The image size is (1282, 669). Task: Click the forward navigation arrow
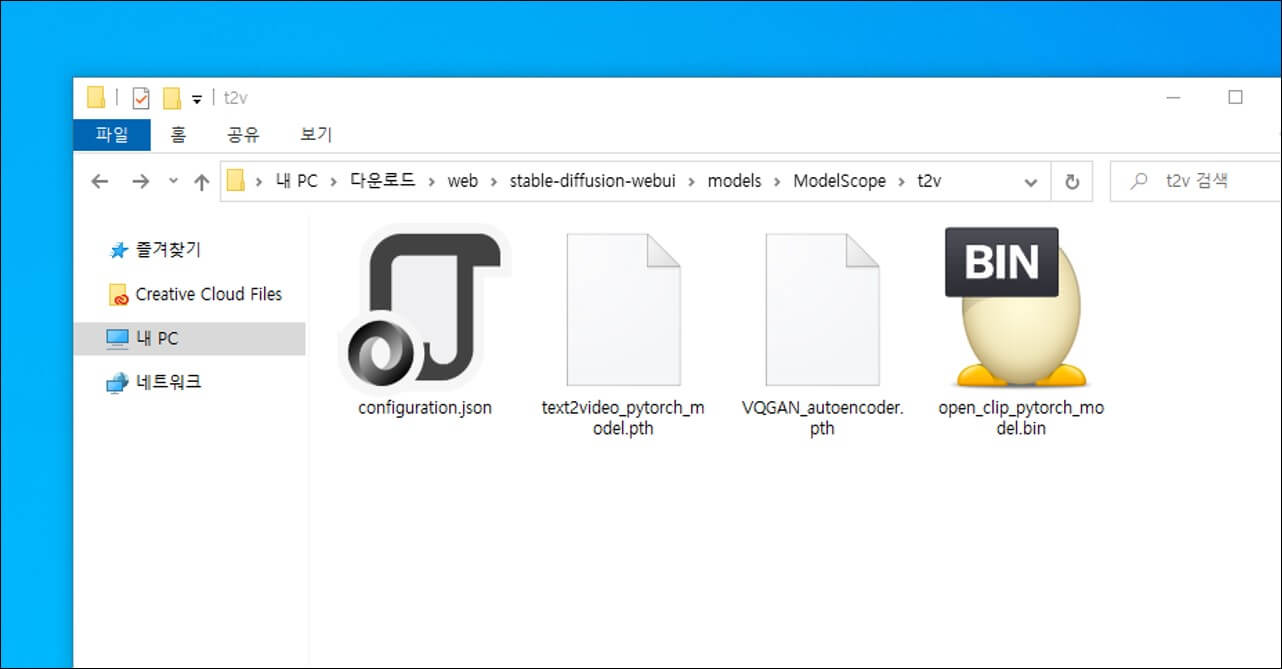[x=140, y=181]
